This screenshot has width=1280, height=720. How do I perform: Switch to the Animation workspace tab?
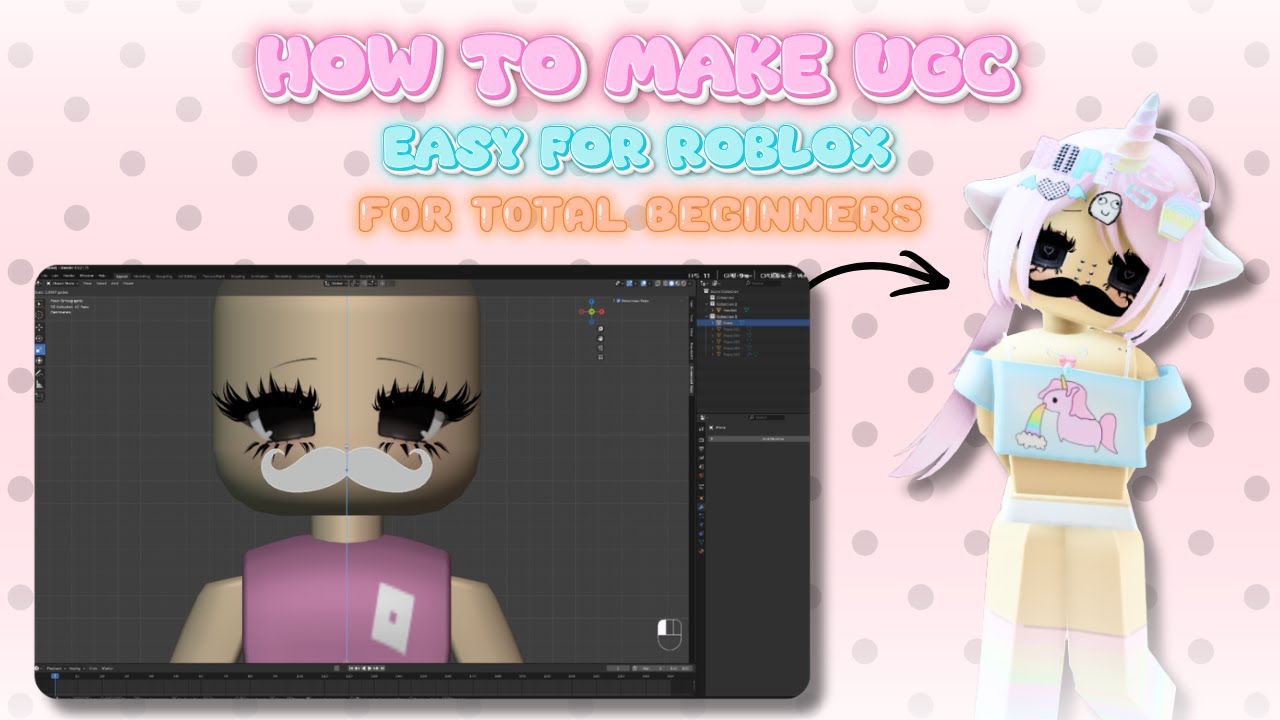click(260, 277)
